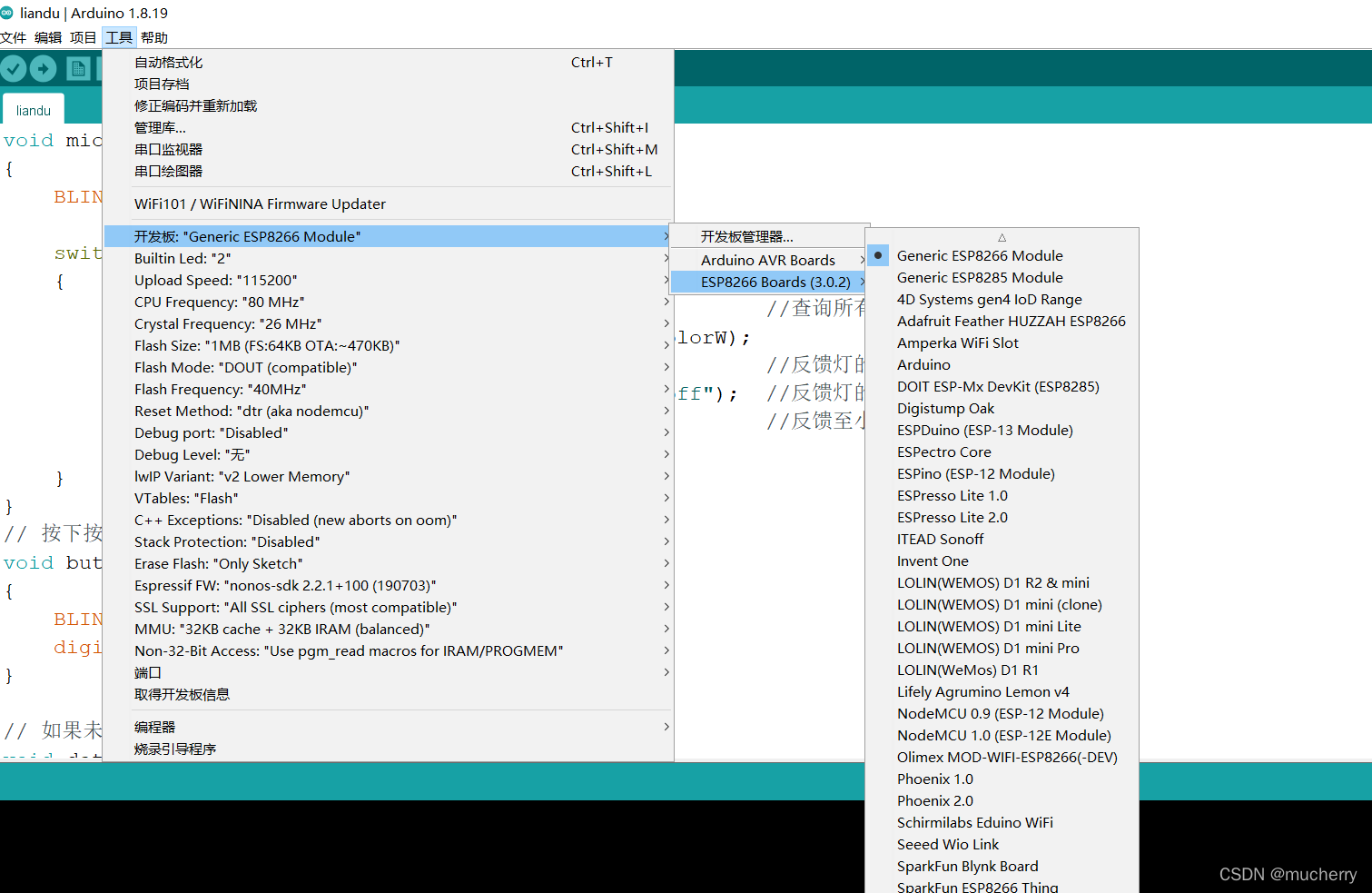
Task: Open the 帮助 menu
Action: 154,37
